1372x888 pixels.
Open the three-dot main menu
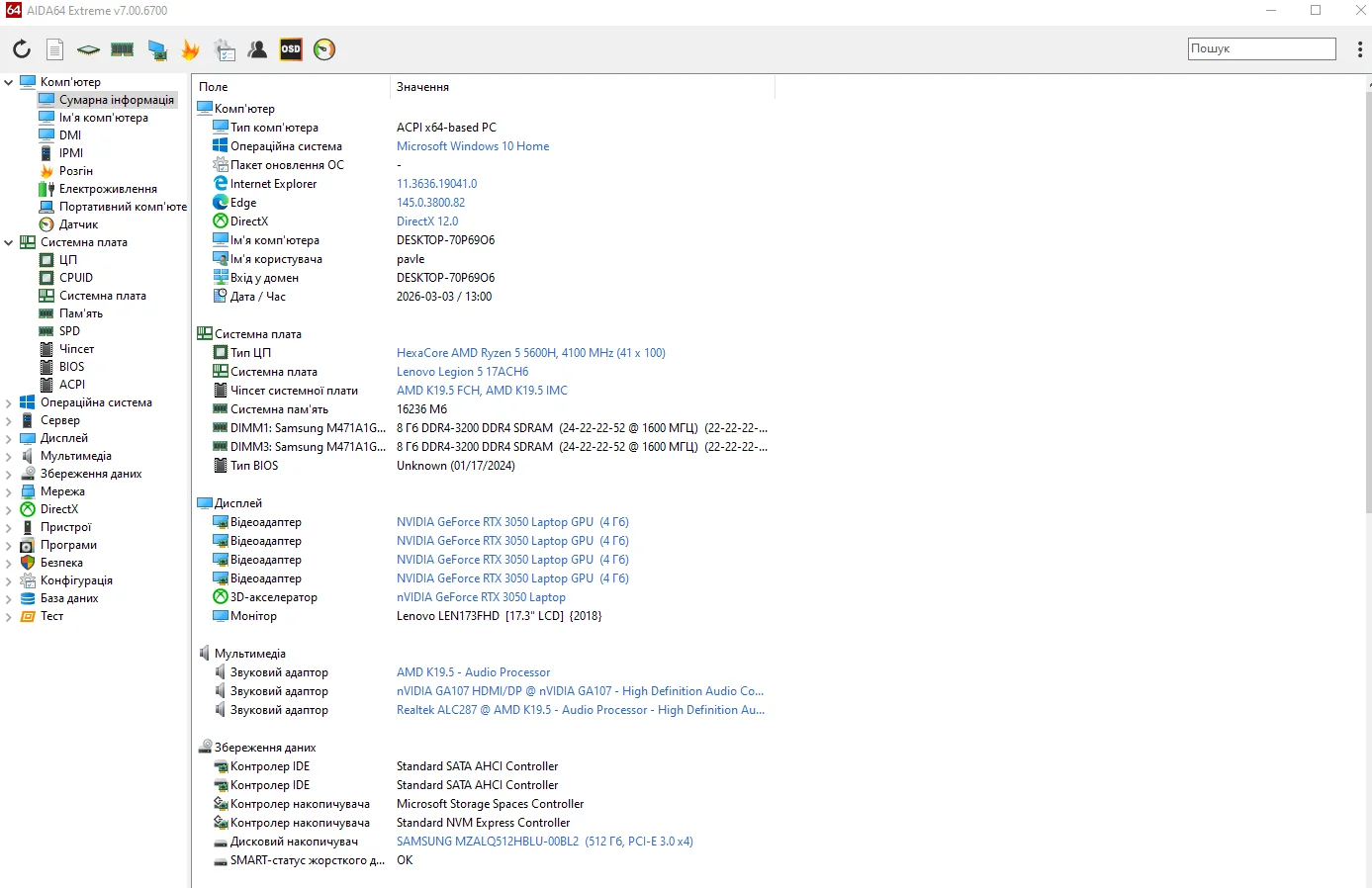[1360, 49]
